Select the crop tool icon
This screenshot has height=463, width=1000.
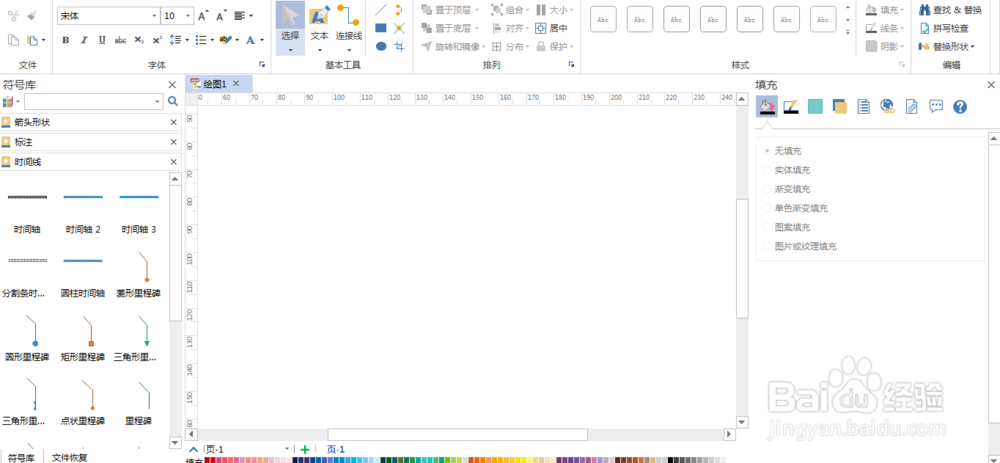coord(399,47)
